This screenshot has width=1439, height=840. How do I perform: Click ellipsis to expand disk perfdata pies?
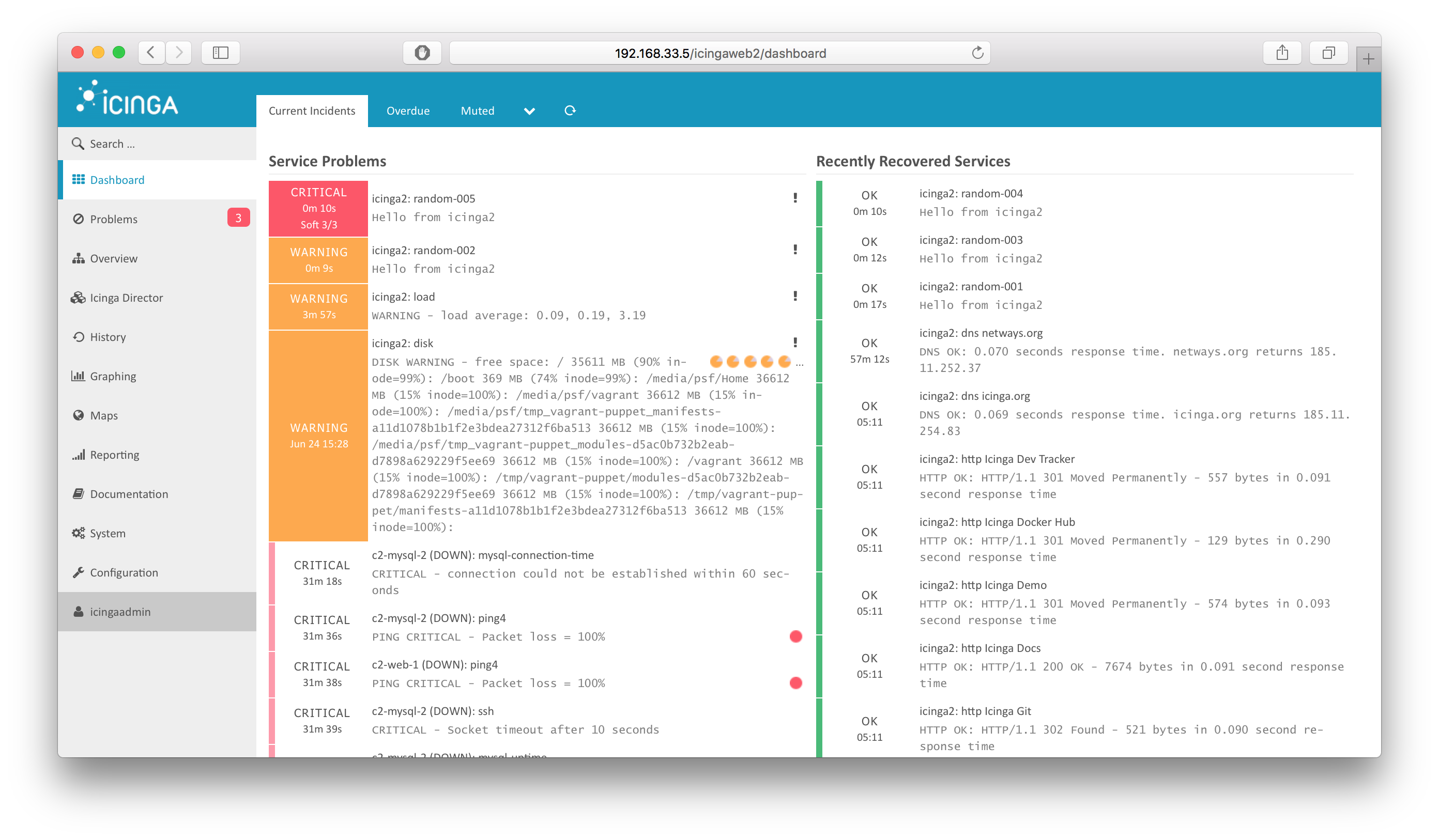tap(800, 363)
